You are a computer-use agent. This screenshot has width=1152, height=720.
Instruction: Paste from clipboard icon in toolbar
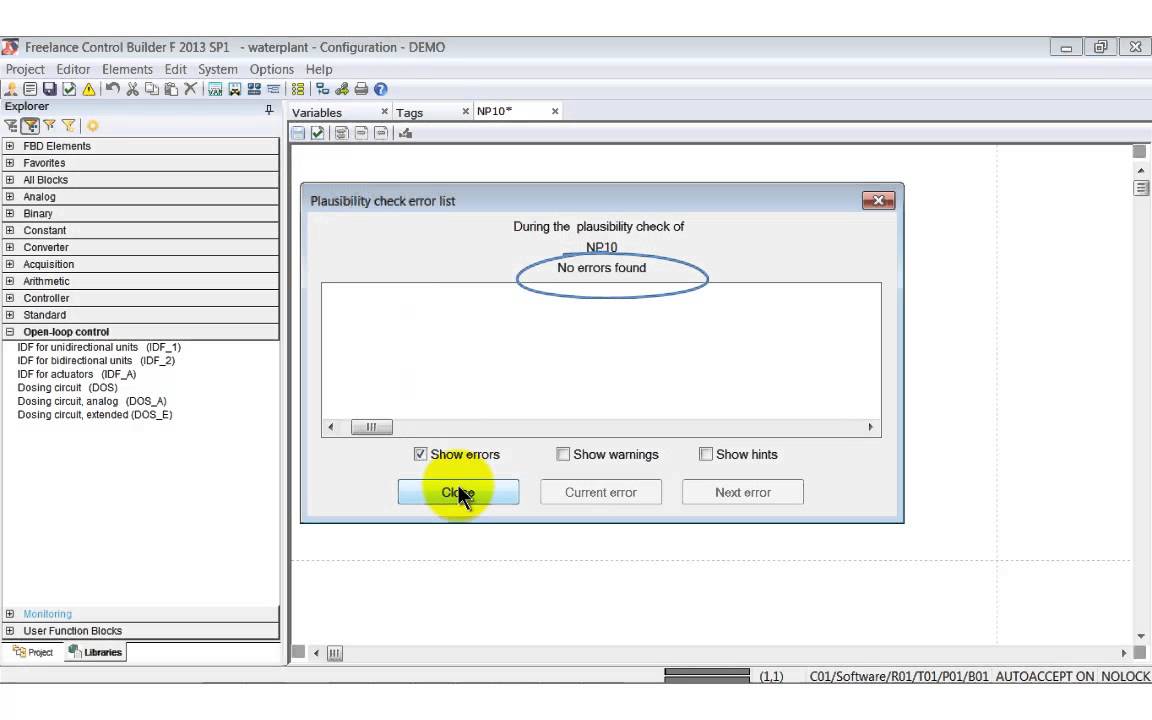(171, 89)
